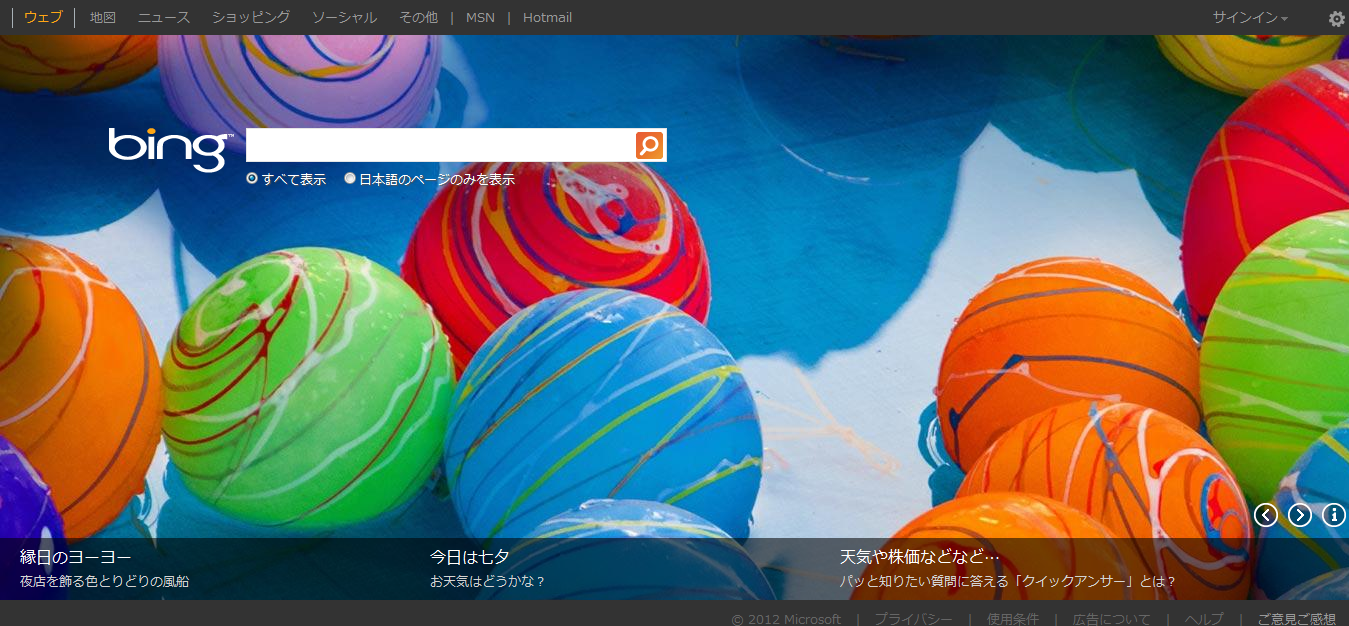Image resolution: width=1349 pixels, height=626 pixels.
Task: Click the プライバシー footer link
Action: [913, 619]
